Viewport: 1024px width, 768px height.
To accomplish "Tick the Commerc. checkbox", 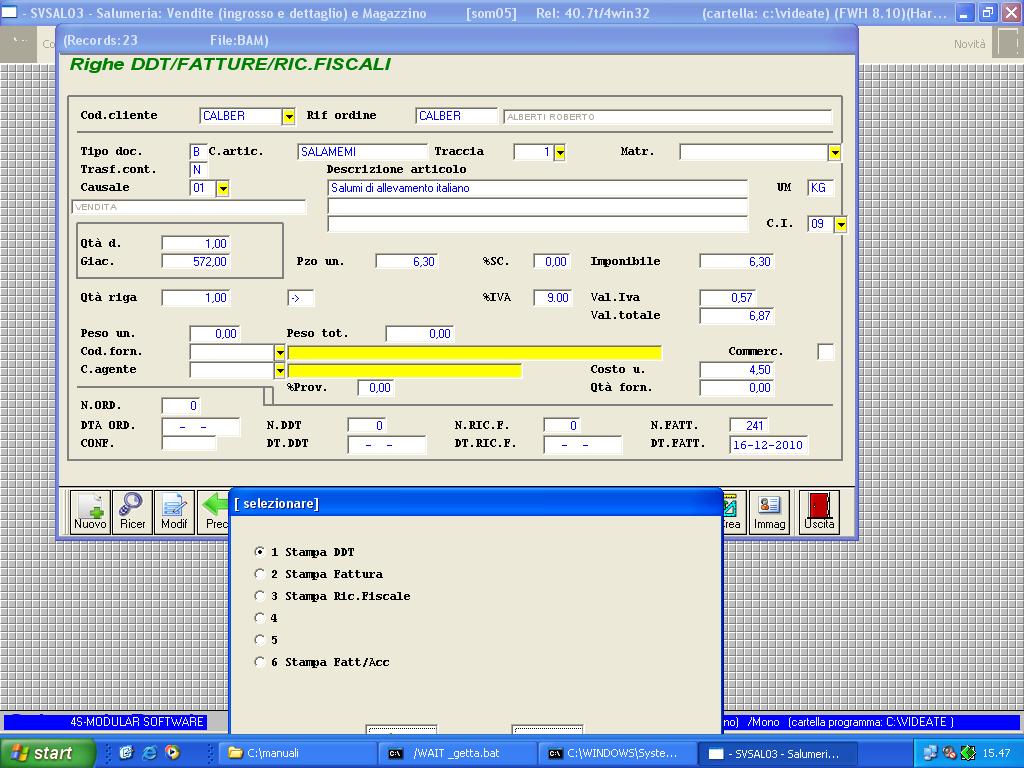I will 825,351.
